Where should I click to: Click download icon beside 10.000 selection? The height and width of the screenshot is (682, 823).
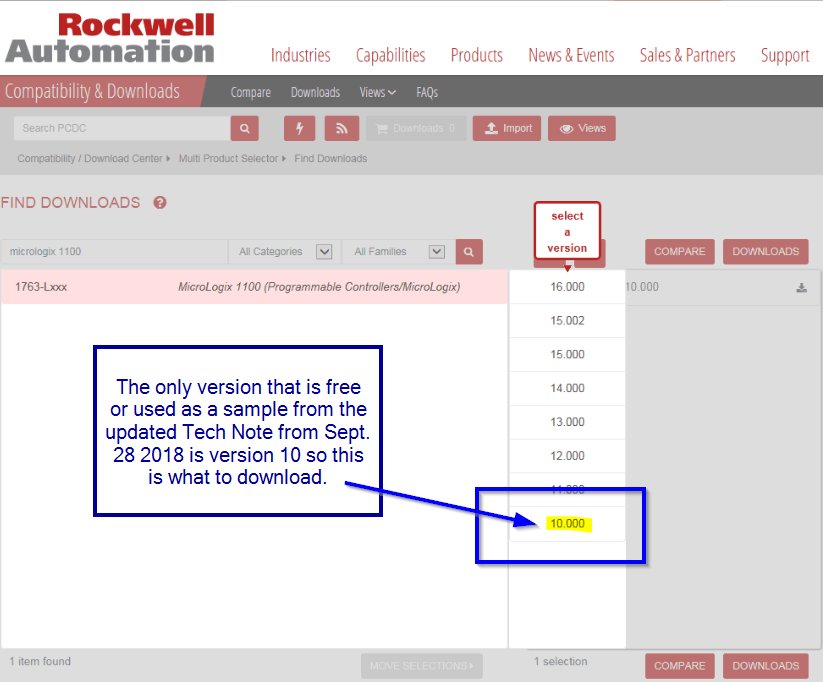[x=801, y=287]
